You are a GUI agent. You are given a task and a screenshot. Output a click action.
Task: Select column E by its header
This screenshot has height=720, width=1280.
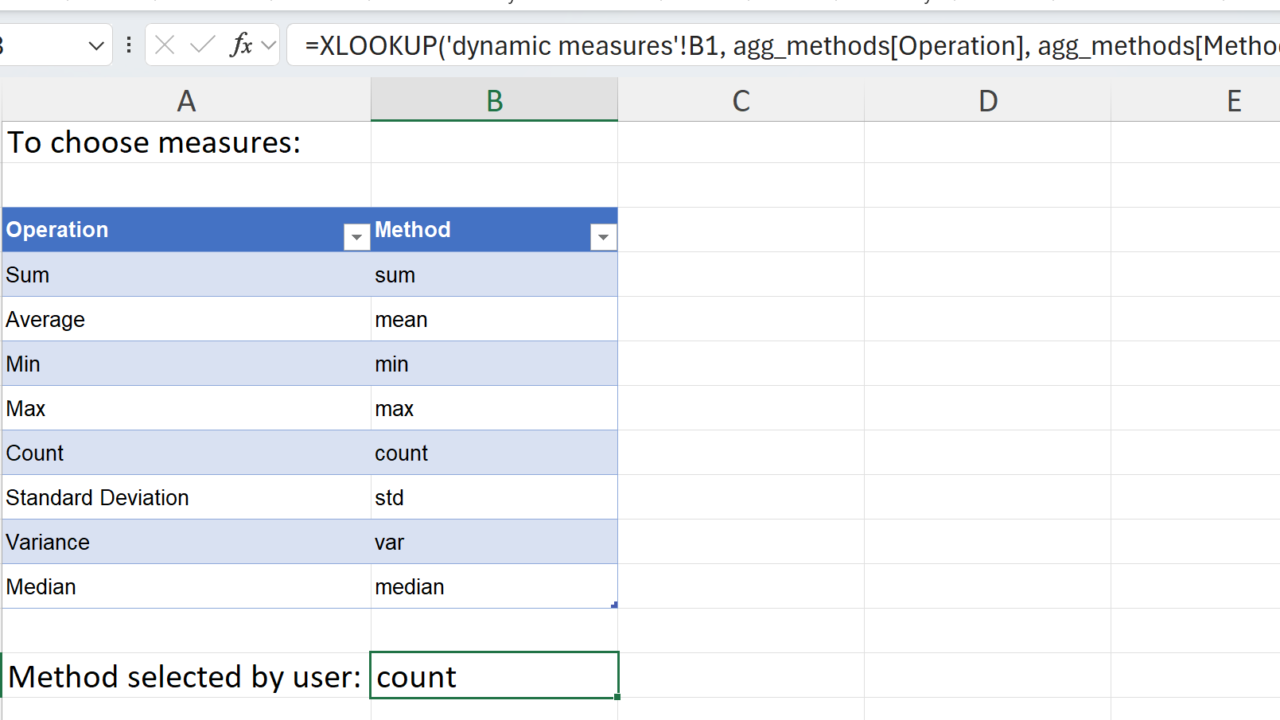coord(1233,100)
